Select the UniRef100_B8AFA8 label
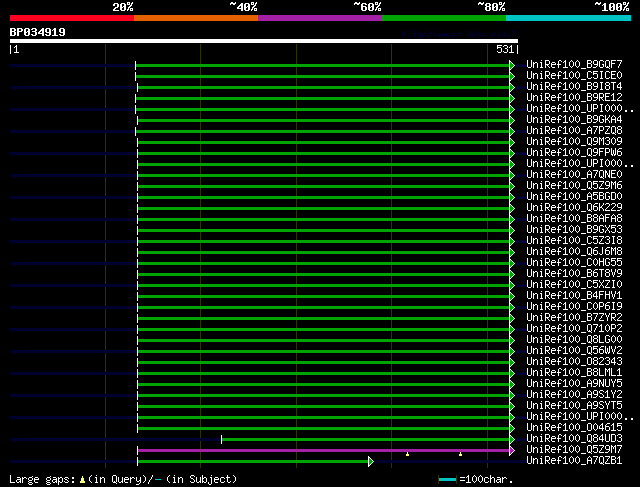Image resolution: width=640 pixels, height=487 pixels. 574,219
